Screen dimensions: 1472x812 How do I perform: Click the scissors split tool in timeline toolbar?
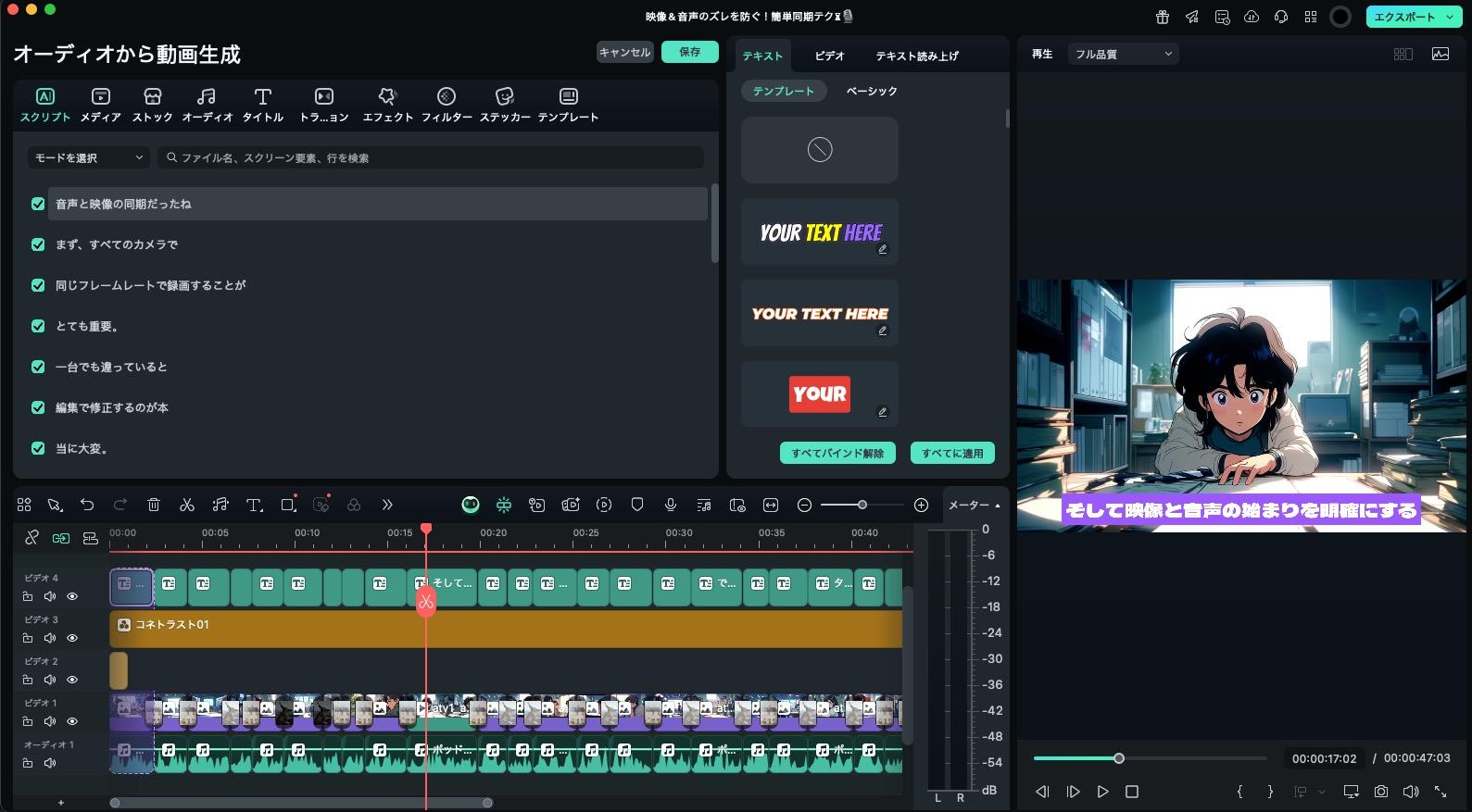187,505
